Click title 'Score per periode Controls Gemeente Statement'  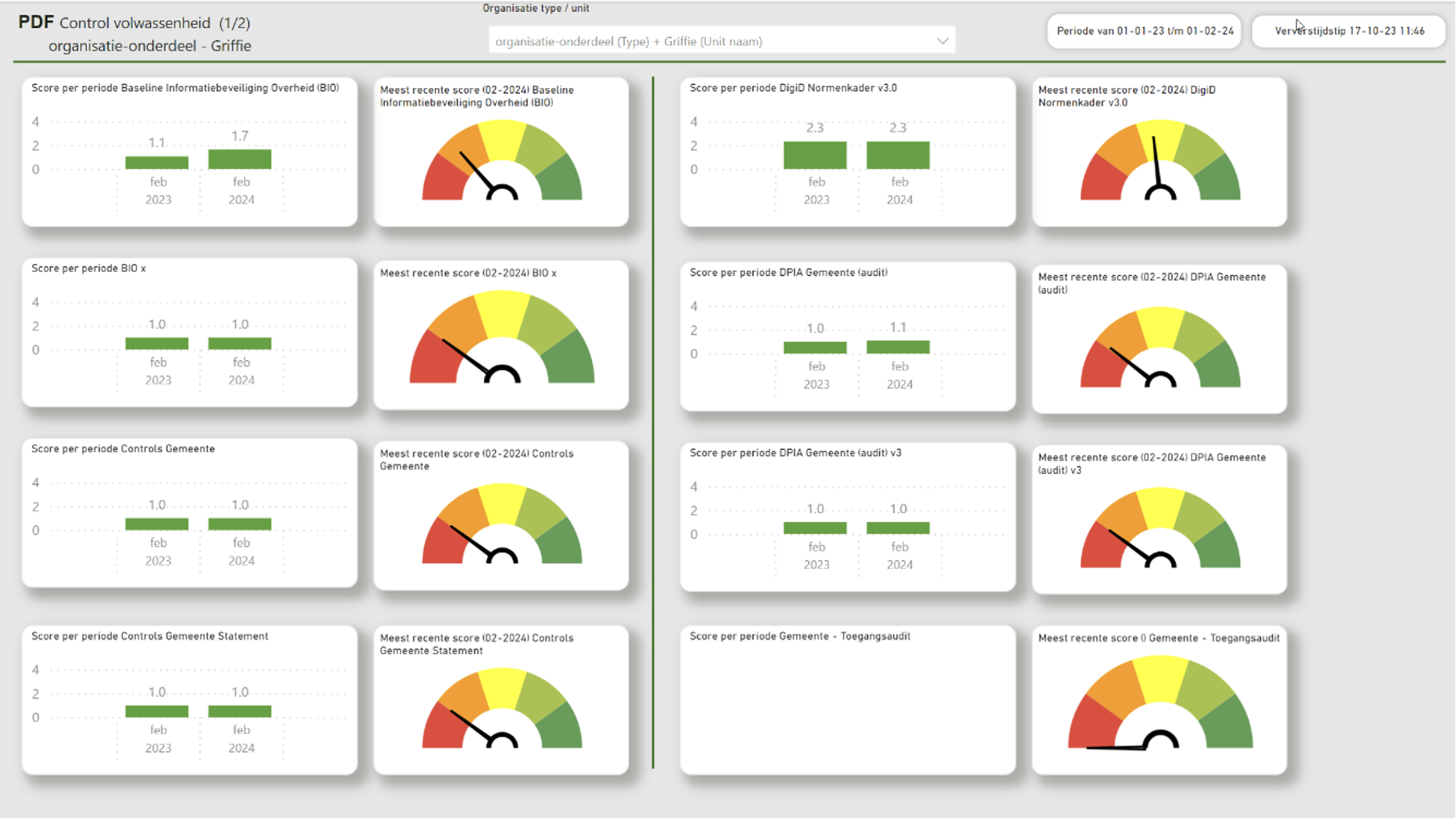pyautogui.click(x=150, y=636)
